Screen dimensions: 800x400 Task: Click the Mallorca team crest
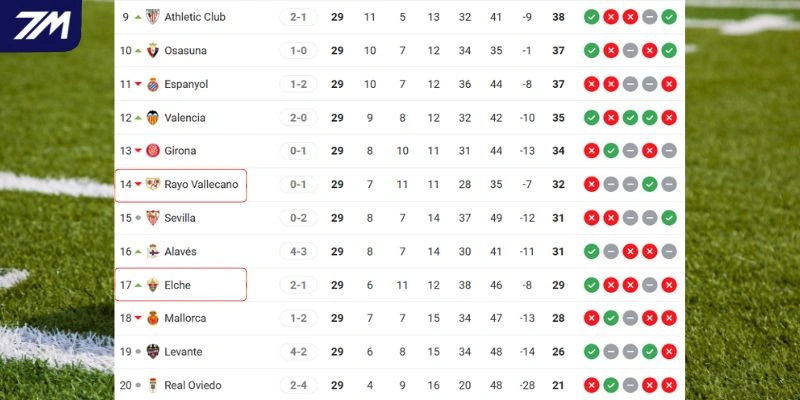(153, 318)
